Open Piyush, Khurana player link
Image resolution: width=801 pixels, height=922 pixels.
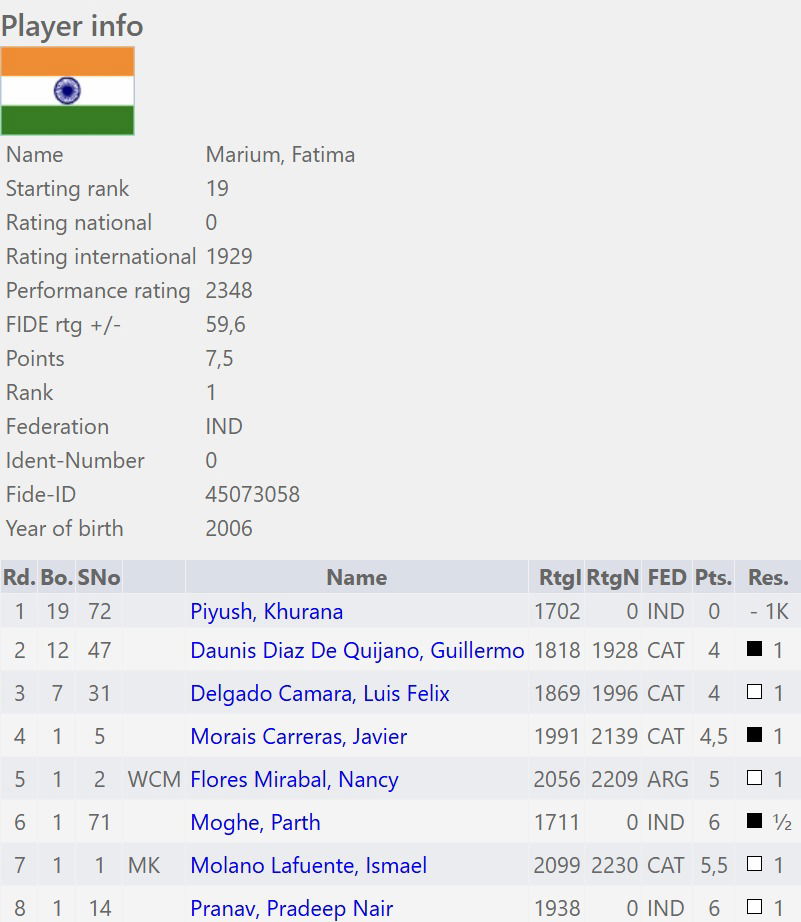266,612
